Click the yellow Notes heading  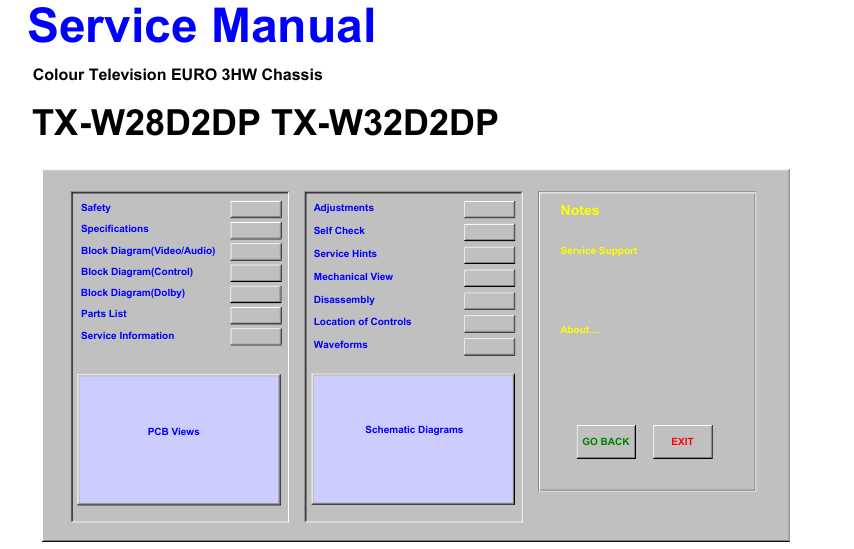pos(580,210)
